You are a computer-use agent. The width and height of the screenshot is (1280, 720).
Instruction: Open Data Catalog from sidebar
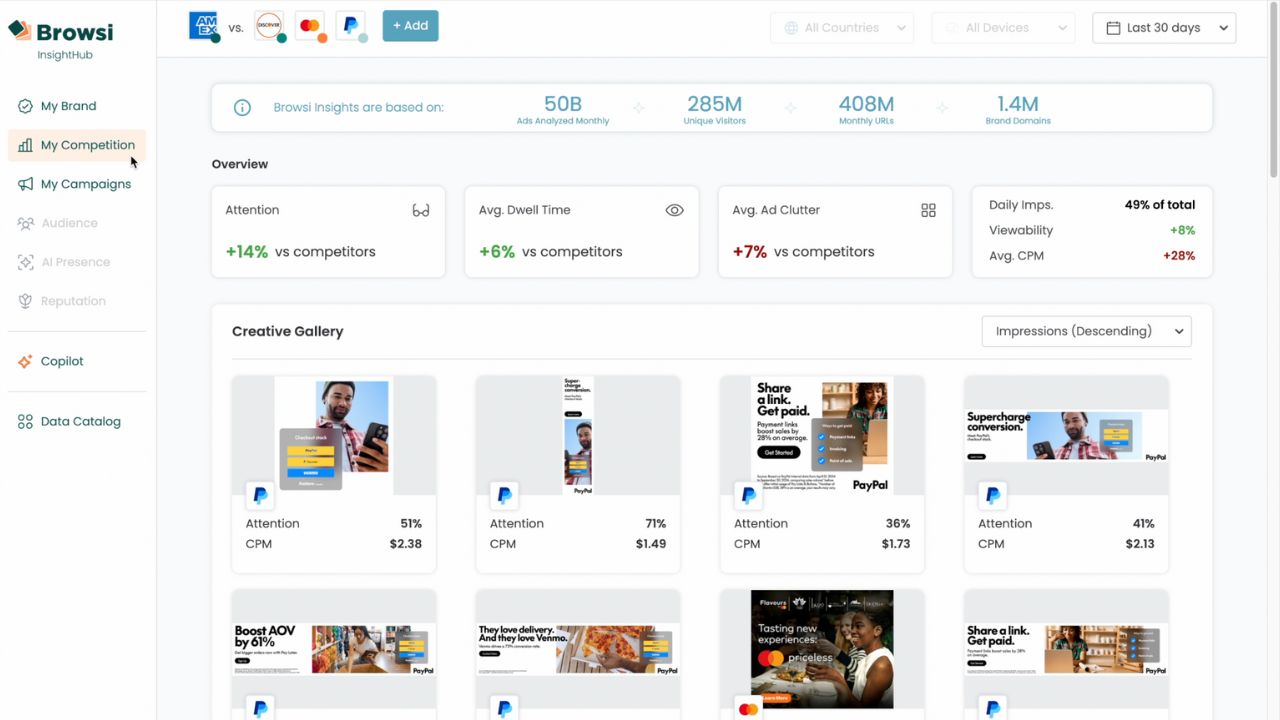tap(77, 421)
